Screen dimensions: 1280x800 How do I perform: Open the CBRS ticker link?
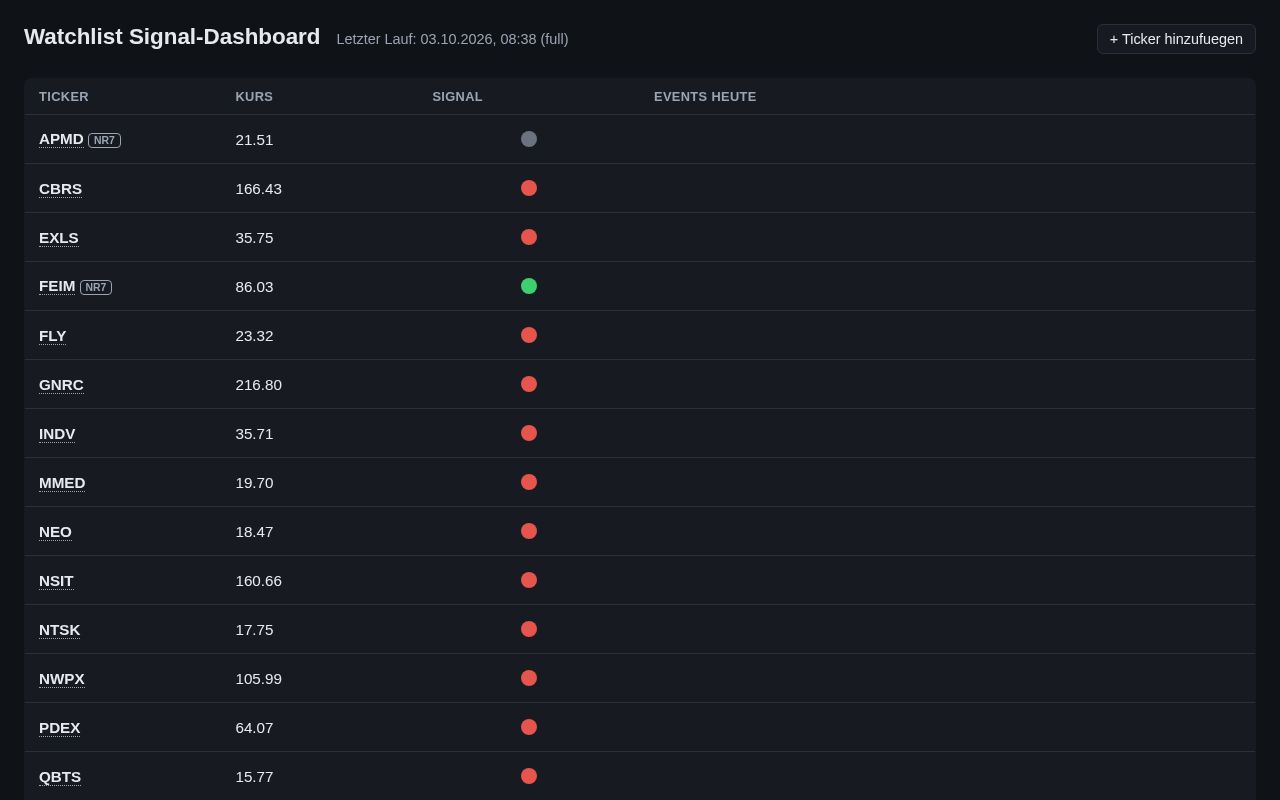60,188
